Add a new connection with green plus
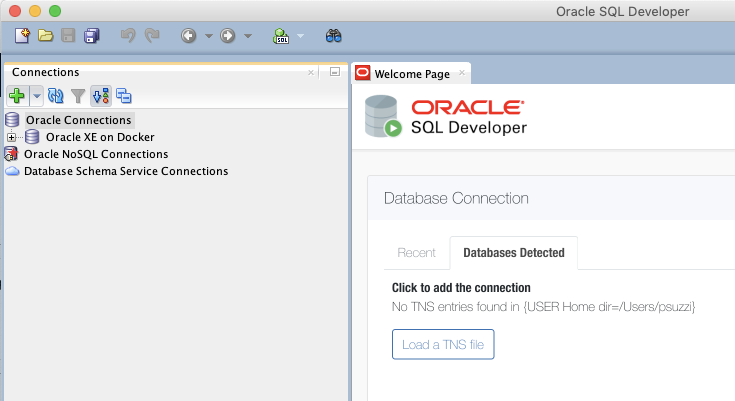735x401 pixels. pyautogui.click(x=17, y=96)
